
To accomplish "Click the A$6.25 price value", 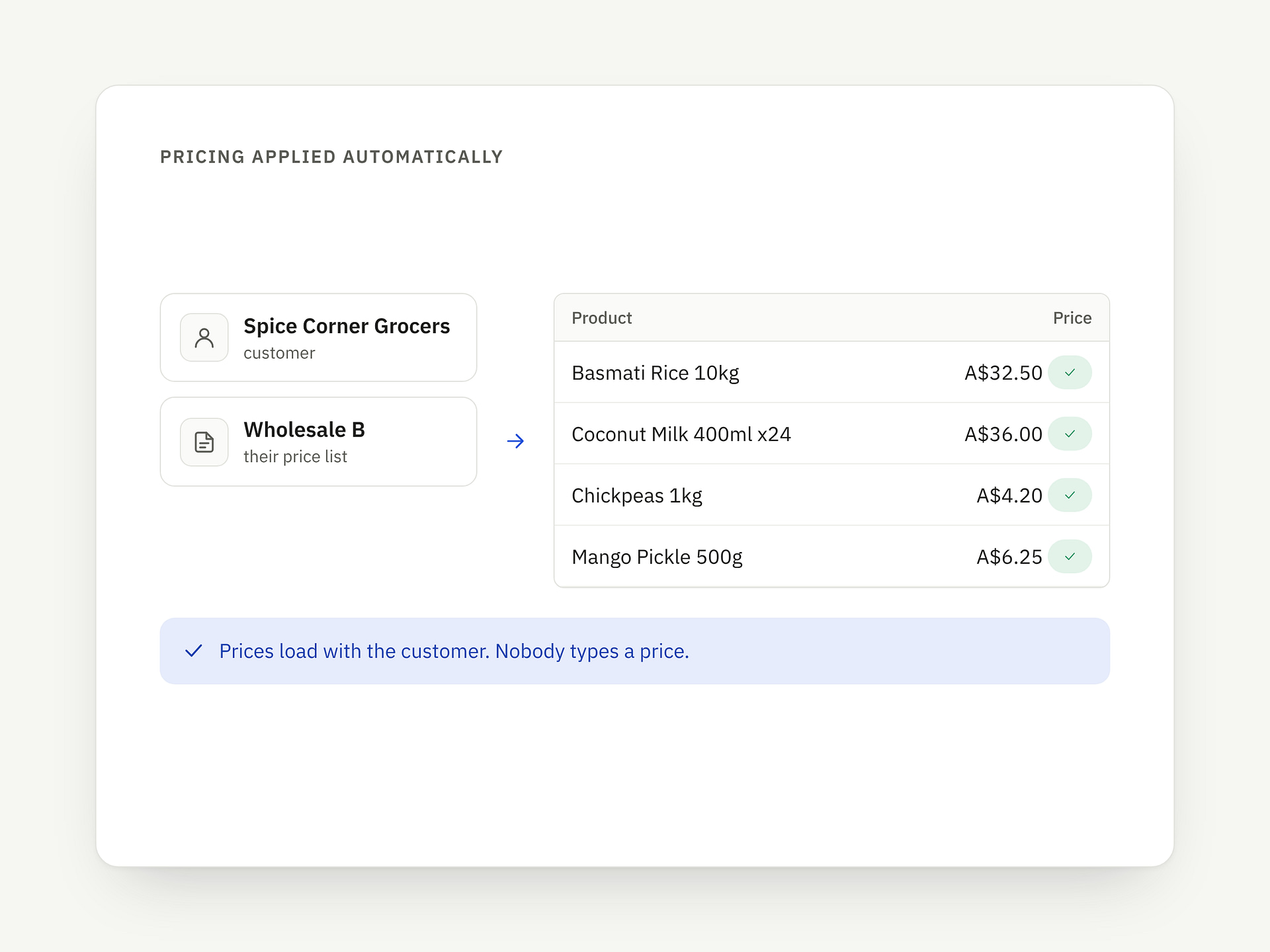I will tap(1009, 557).
